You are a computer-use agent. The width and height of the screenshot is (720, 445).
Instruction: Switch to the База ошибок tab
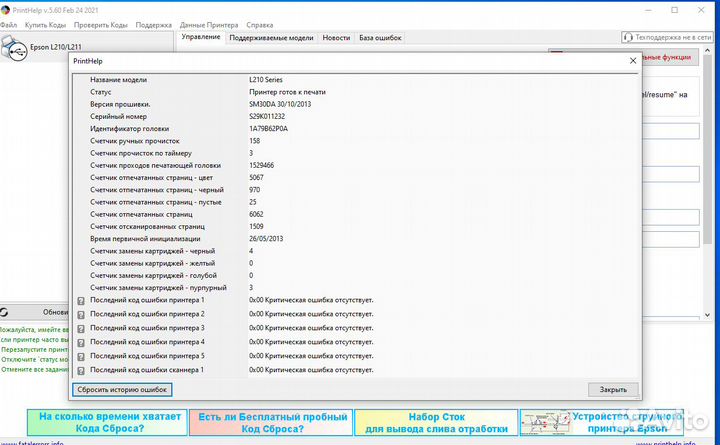pyautogui.click(x=380, y=38)
